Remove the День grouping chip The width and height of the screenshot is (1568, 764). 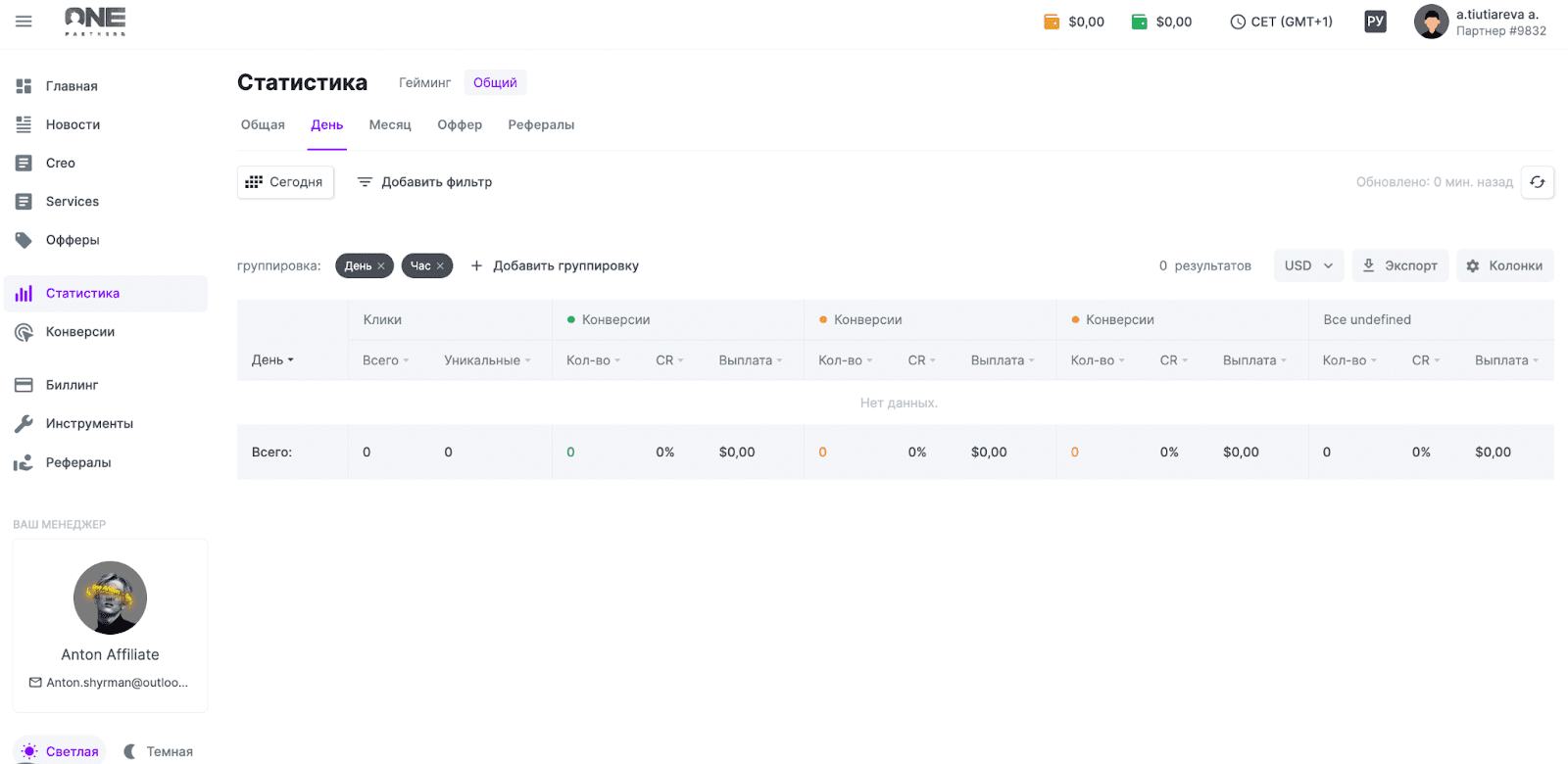[x=381, y=266]
